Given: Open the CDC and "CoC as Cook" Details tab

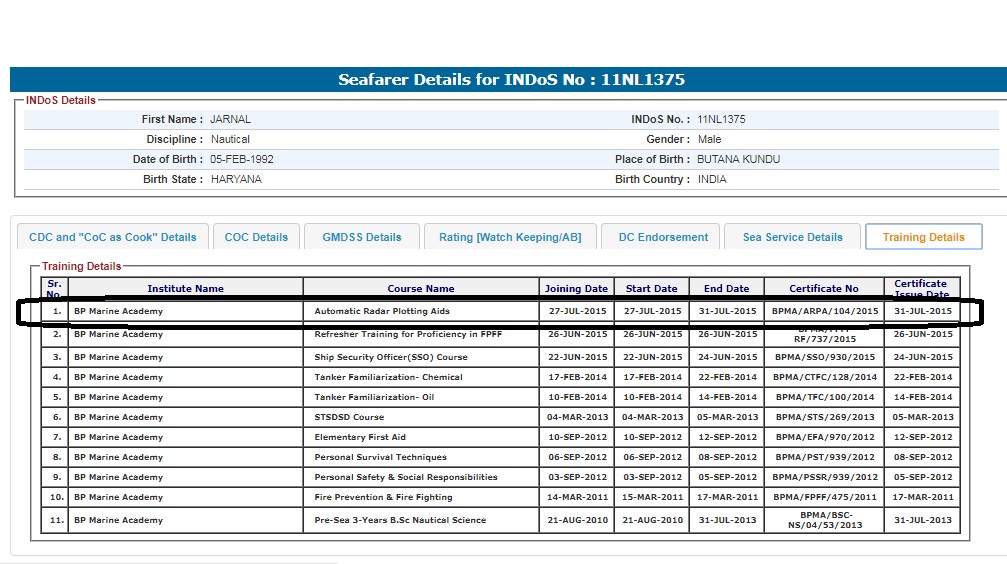Looking at the screenshot, I should [x=113, y=237].
